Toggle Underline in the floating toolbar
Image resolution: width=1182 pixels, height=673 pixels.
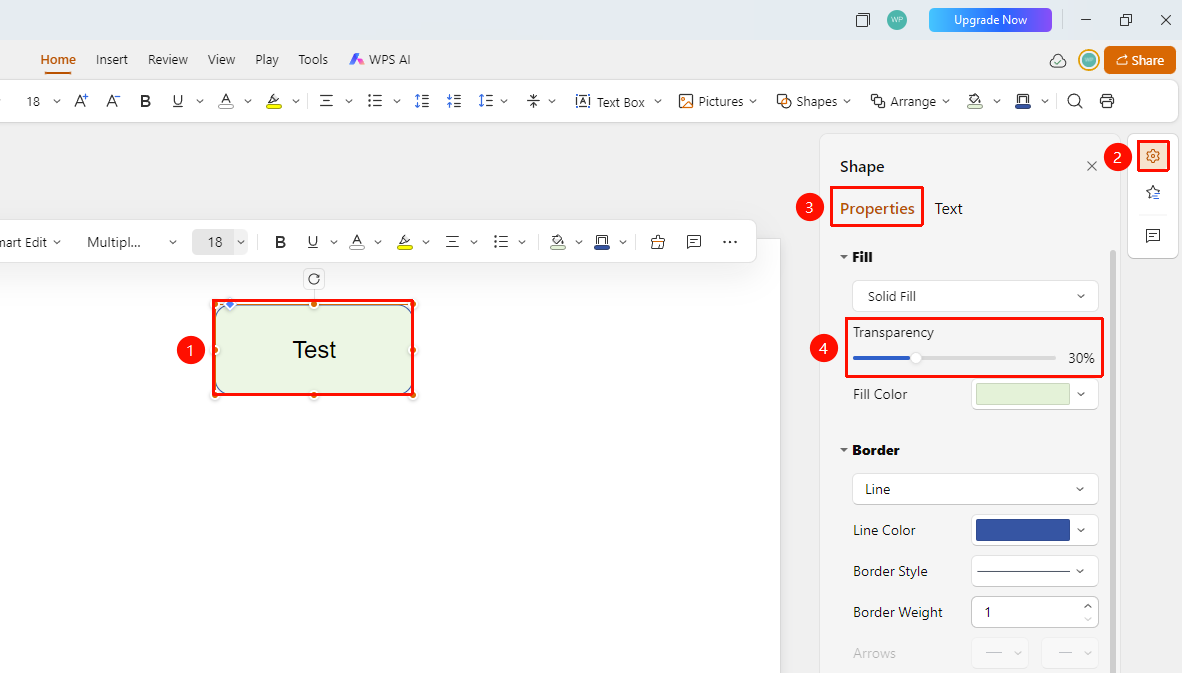[x=313, y=242]
